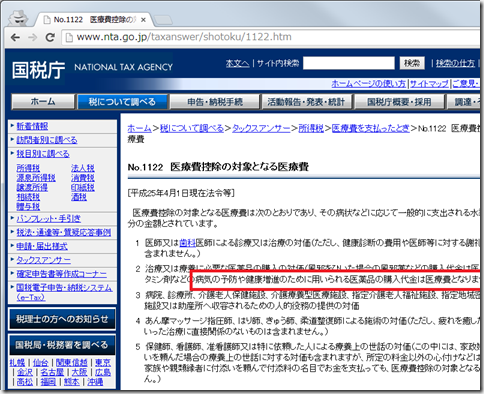Open 札幌 regional bureau link

(17, 363)
